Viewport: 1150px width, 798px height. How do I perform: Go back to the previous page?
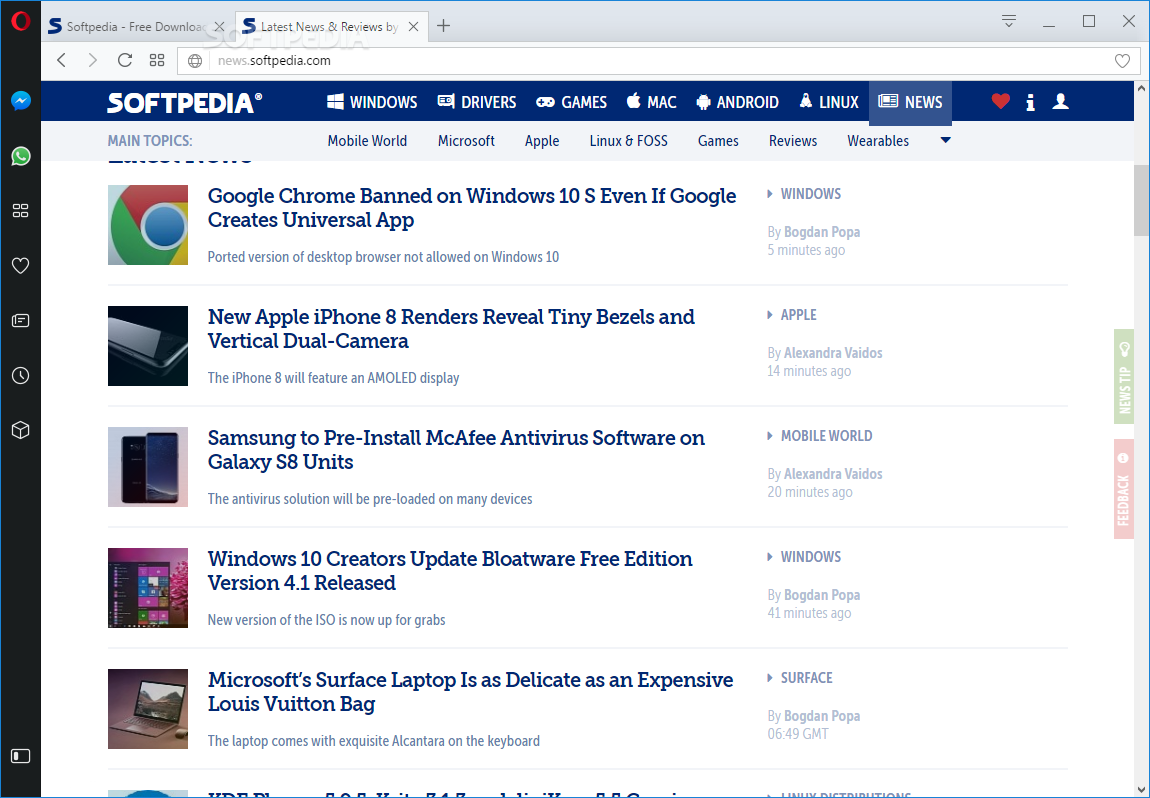point(62,60)
